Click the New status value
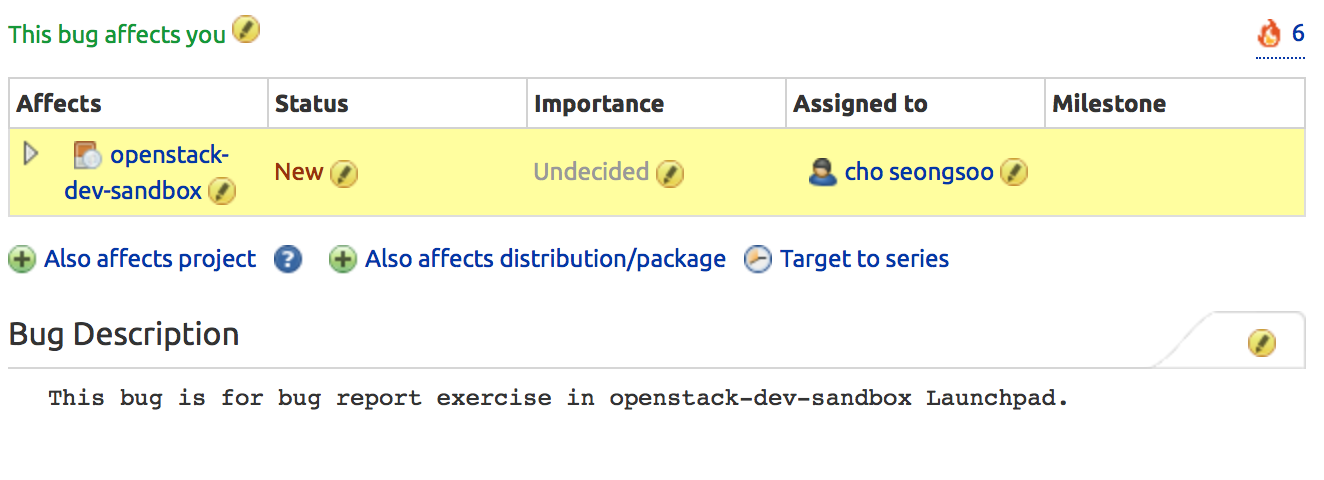 click(299, 172)
